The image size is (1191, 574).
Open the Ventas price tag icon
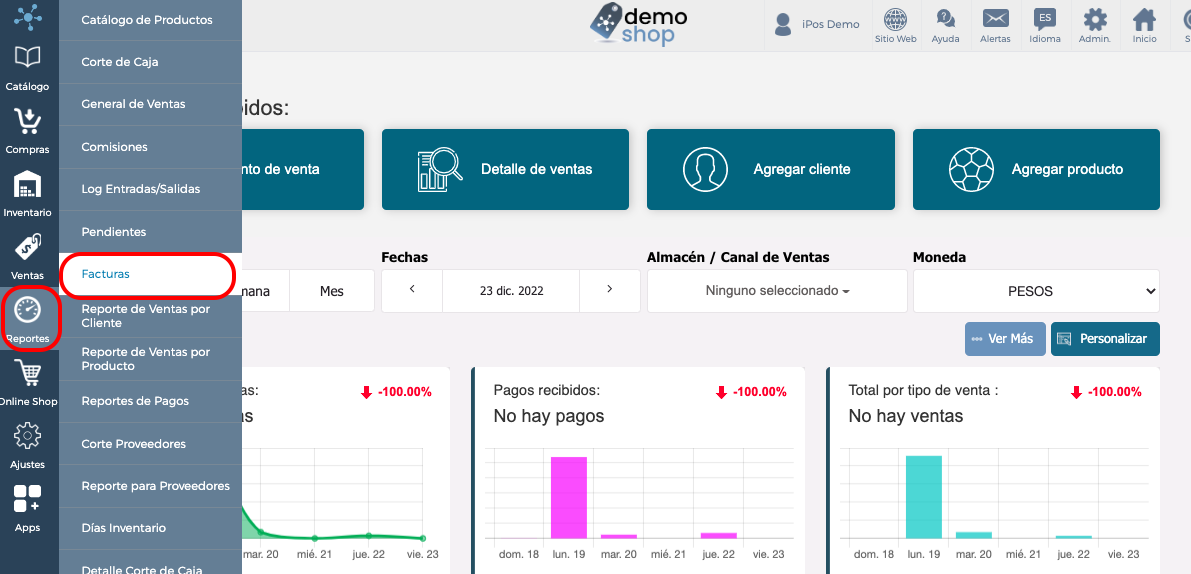pyautogui.click(x=28, y=248)
